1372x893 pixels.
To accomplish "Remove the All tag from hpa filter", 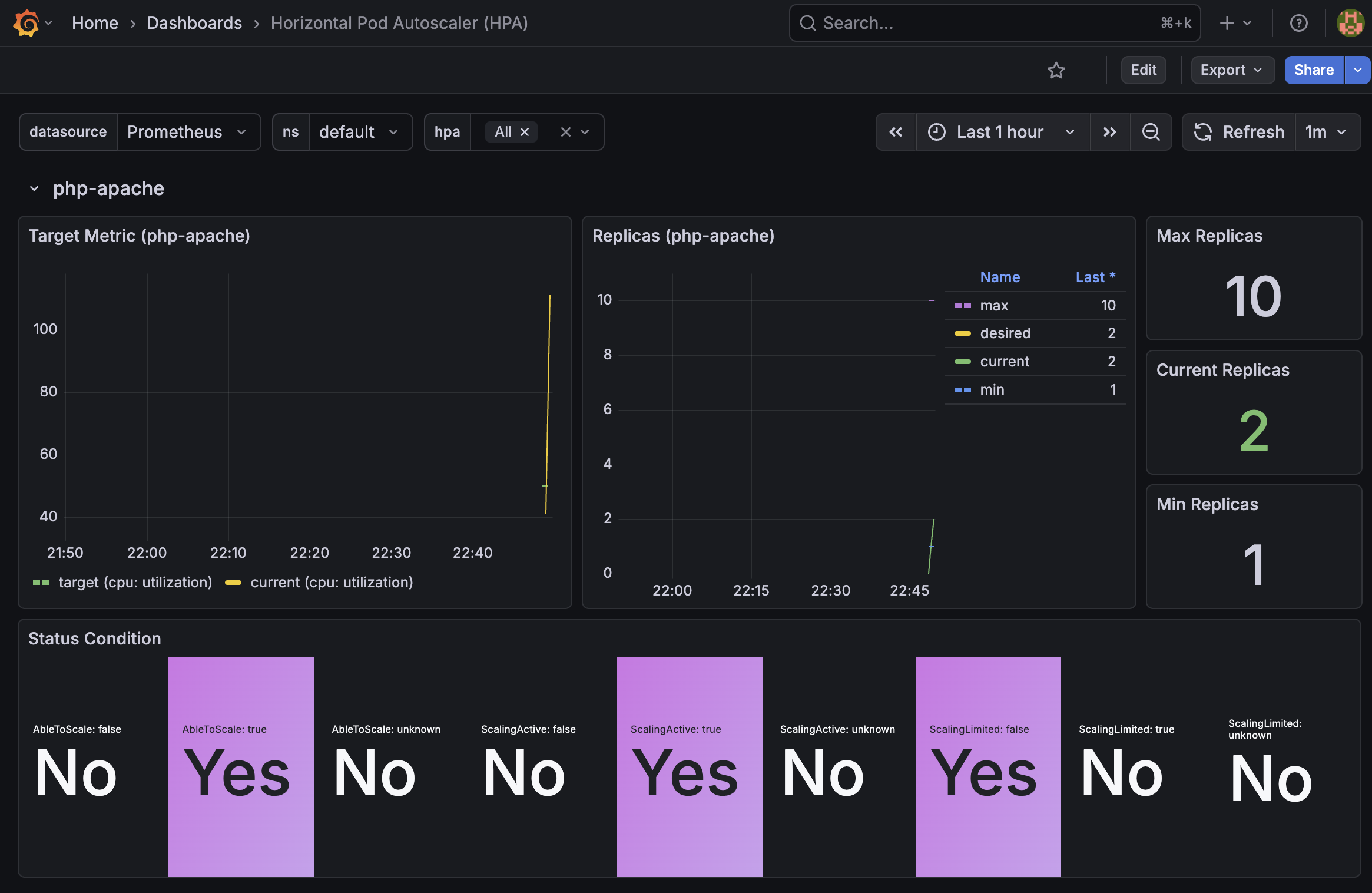I will [525, 133].
